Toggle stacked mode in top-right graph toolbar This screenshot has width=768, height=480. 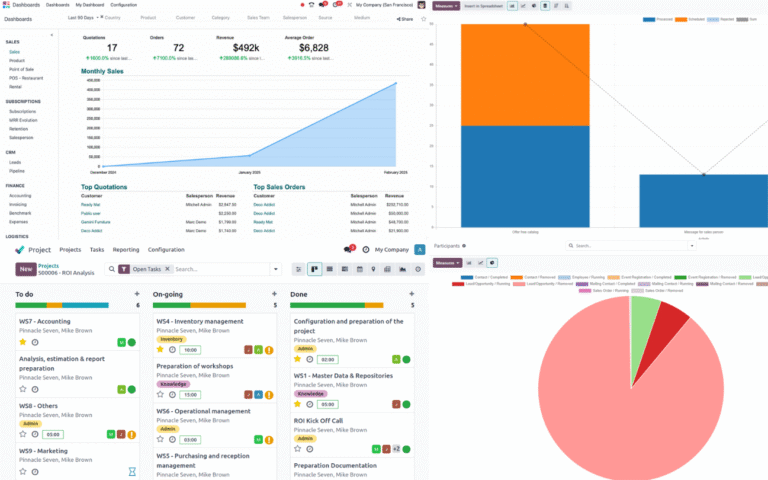[x=545, y=6]
